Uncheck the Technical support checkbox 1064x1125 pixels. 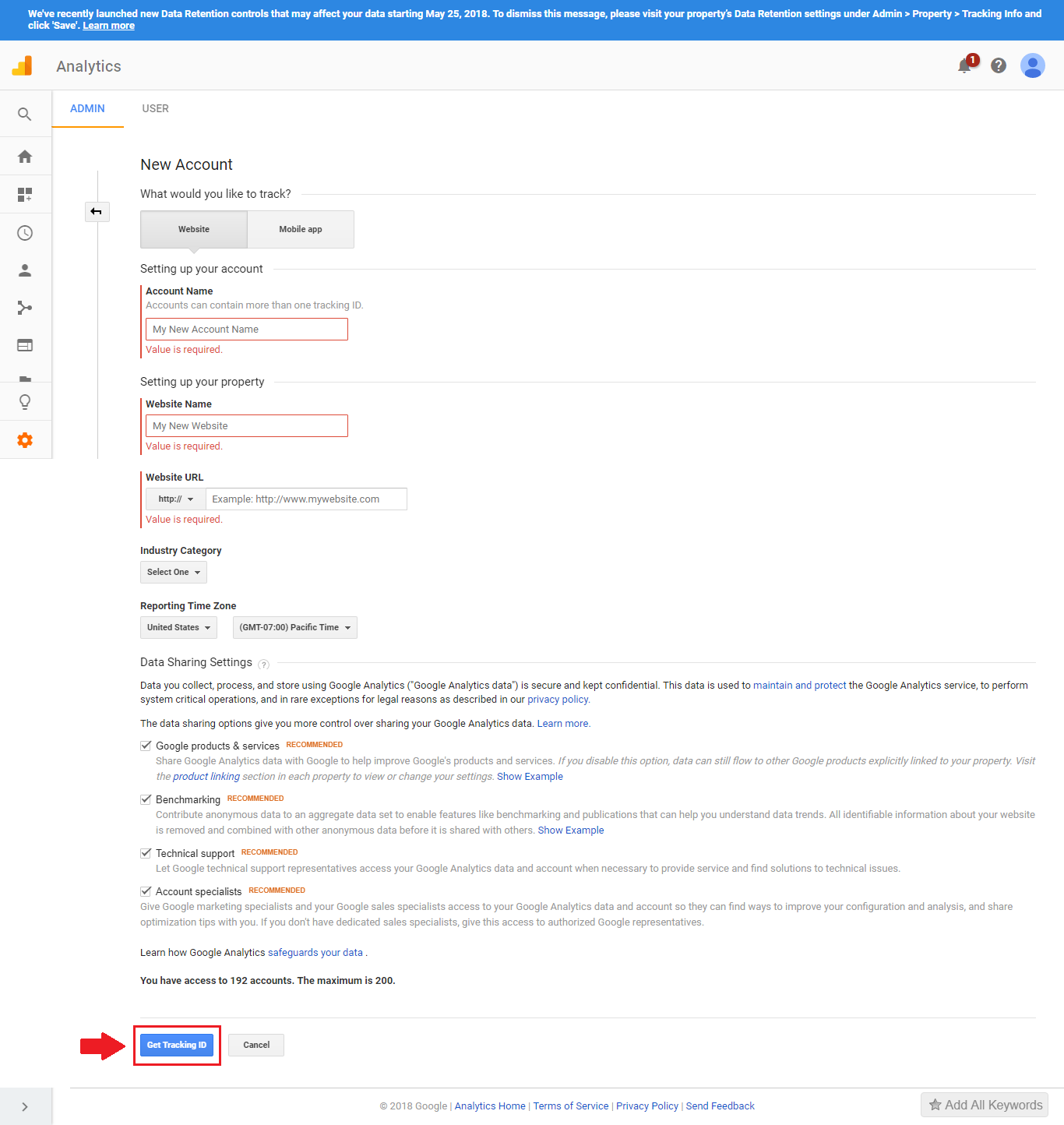[x=146, y=853]
